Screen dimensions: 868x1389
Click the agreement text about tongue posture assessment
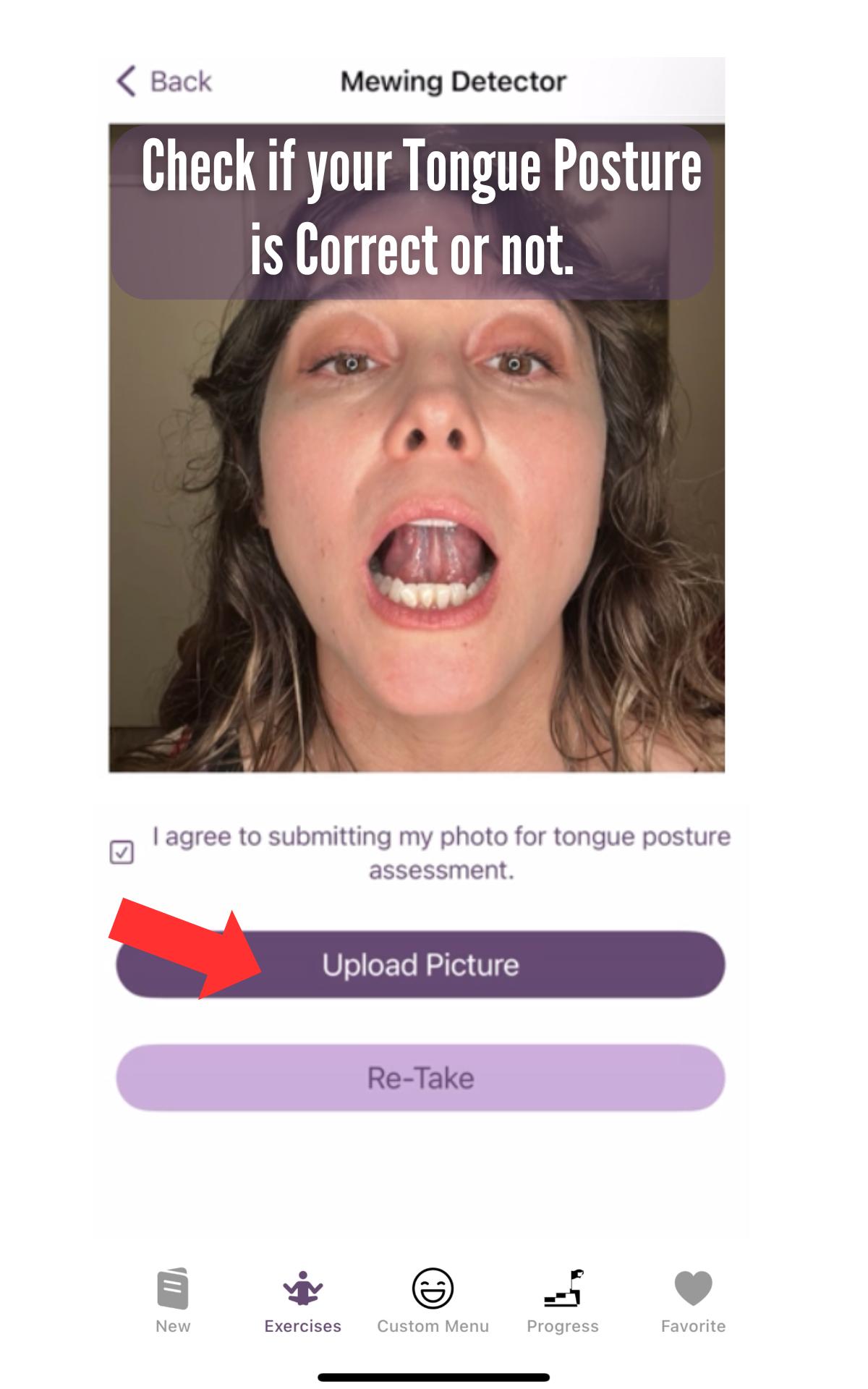(x=441, y=853)
